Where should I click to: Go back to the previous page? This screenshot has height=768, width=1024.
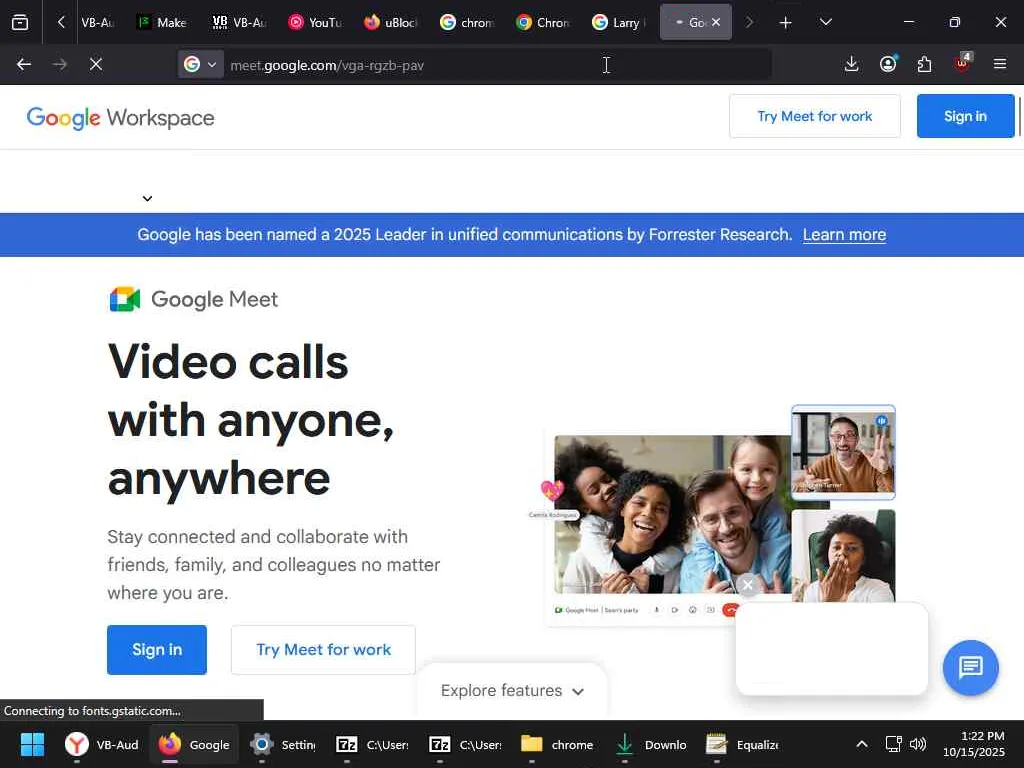24,64
